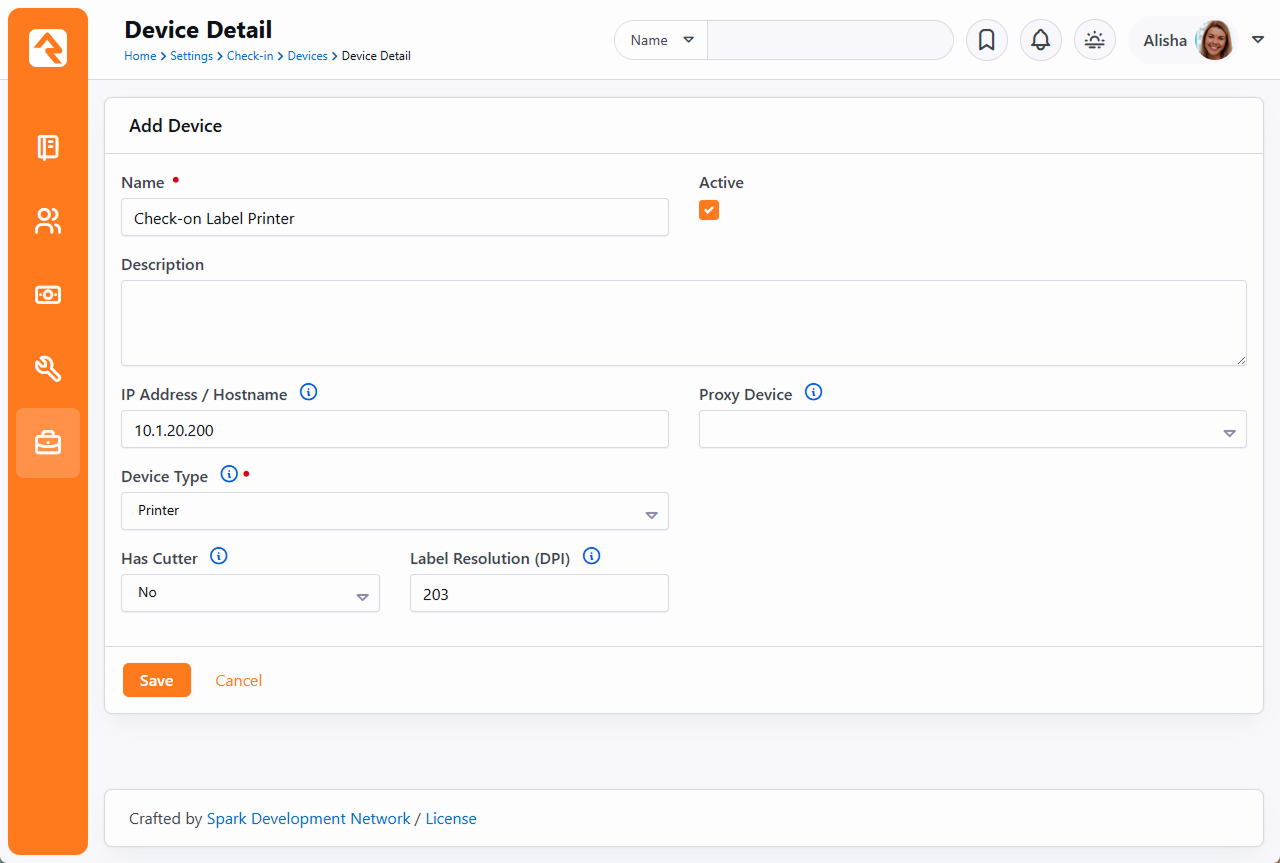Open the Intranet book icon in sidebar

pos(48,148)
